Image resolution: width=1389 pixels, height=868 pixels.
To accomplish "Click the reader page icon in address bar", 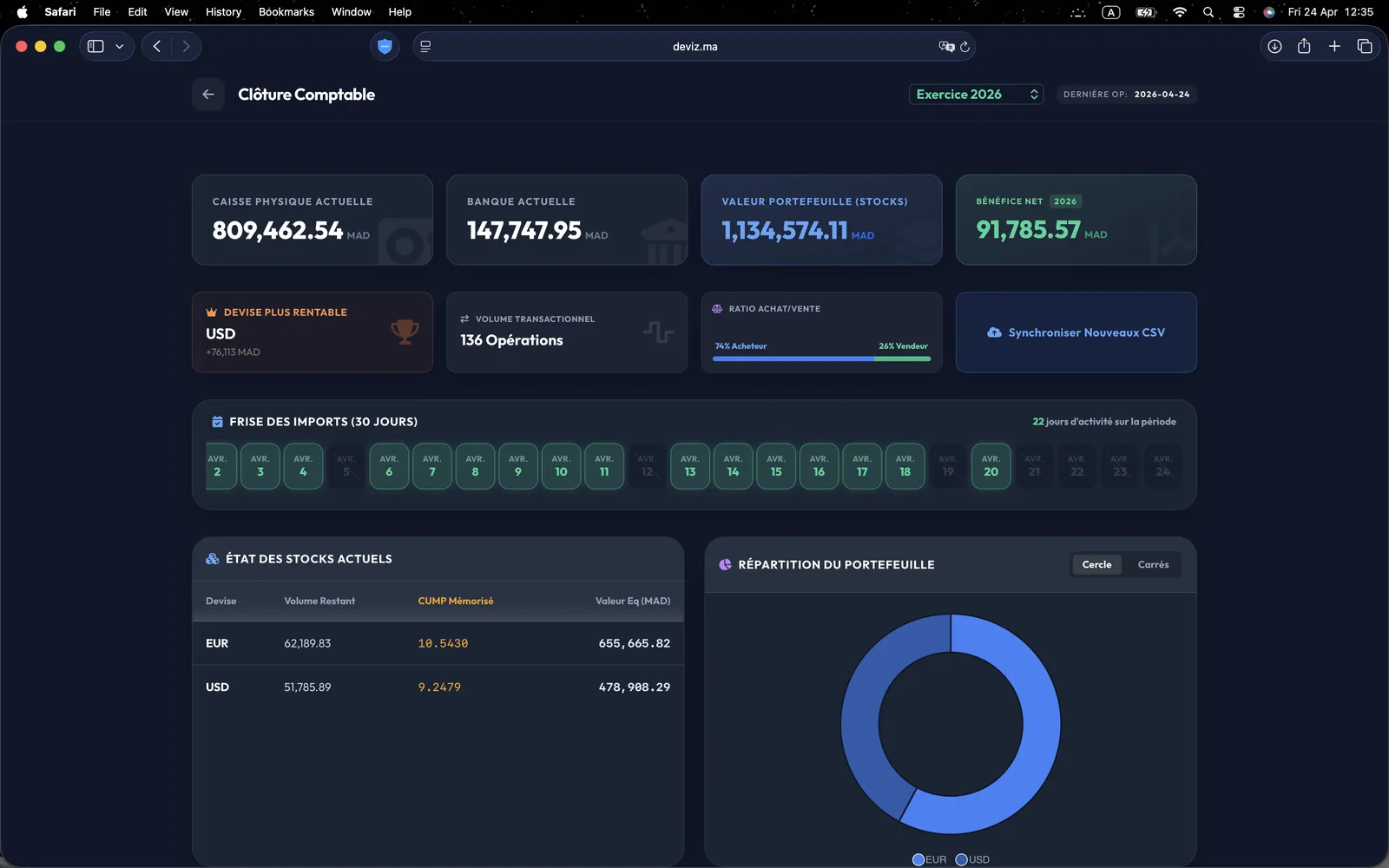I will 425,47.
